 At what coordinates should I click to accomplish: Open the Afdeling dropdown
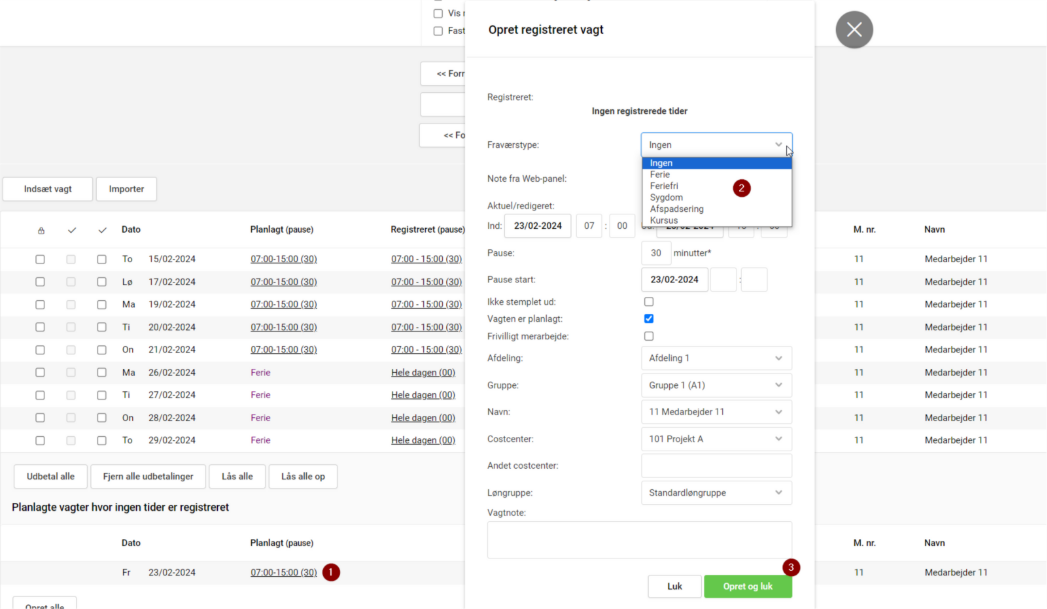[x=716, y=357]
